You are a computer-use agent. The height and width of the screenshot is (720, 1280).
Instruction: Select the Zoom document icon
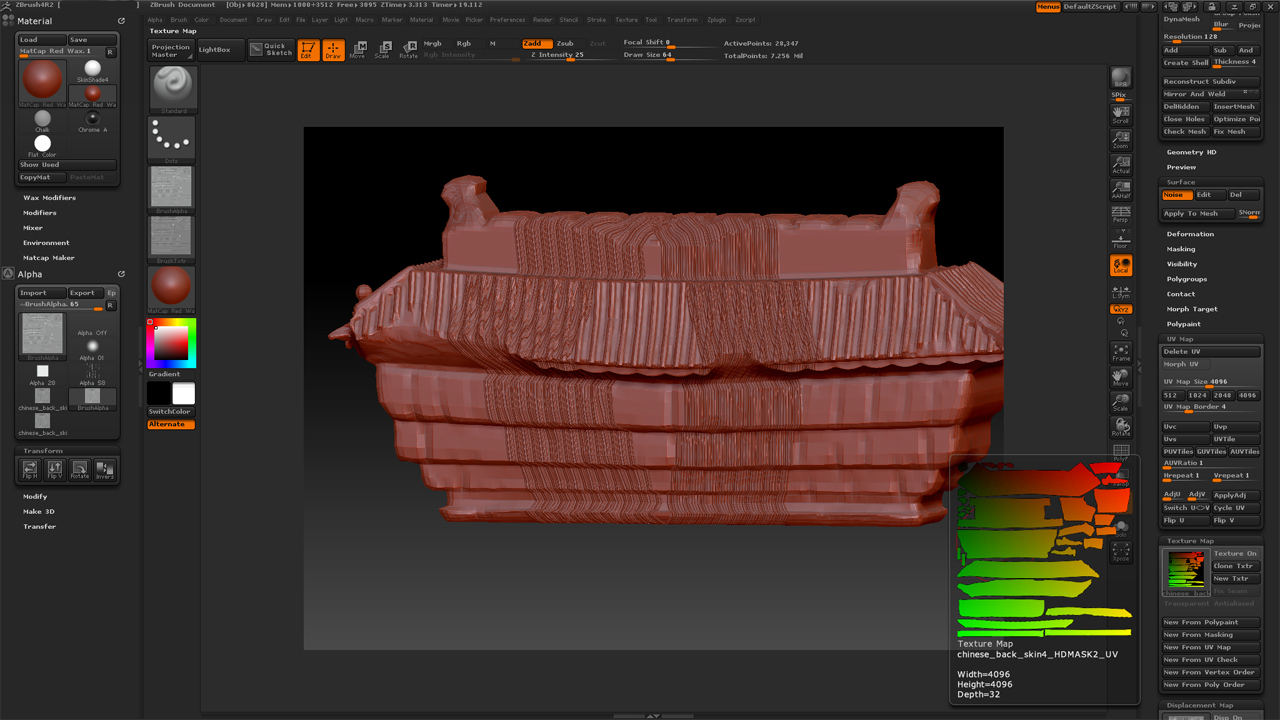tap(1121, 139)
